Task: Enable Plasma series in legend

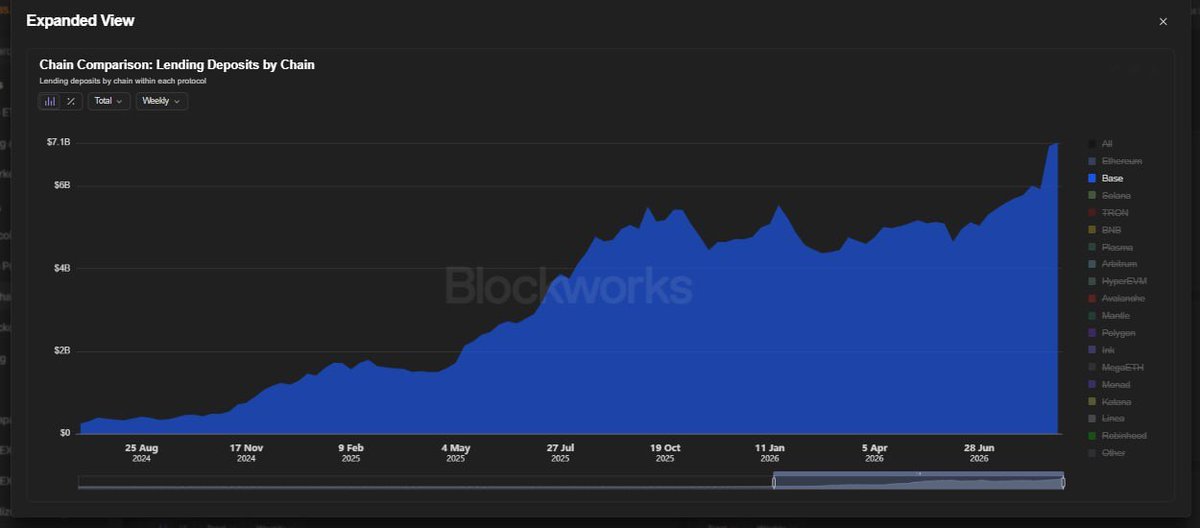Action: click(1111, 247)
